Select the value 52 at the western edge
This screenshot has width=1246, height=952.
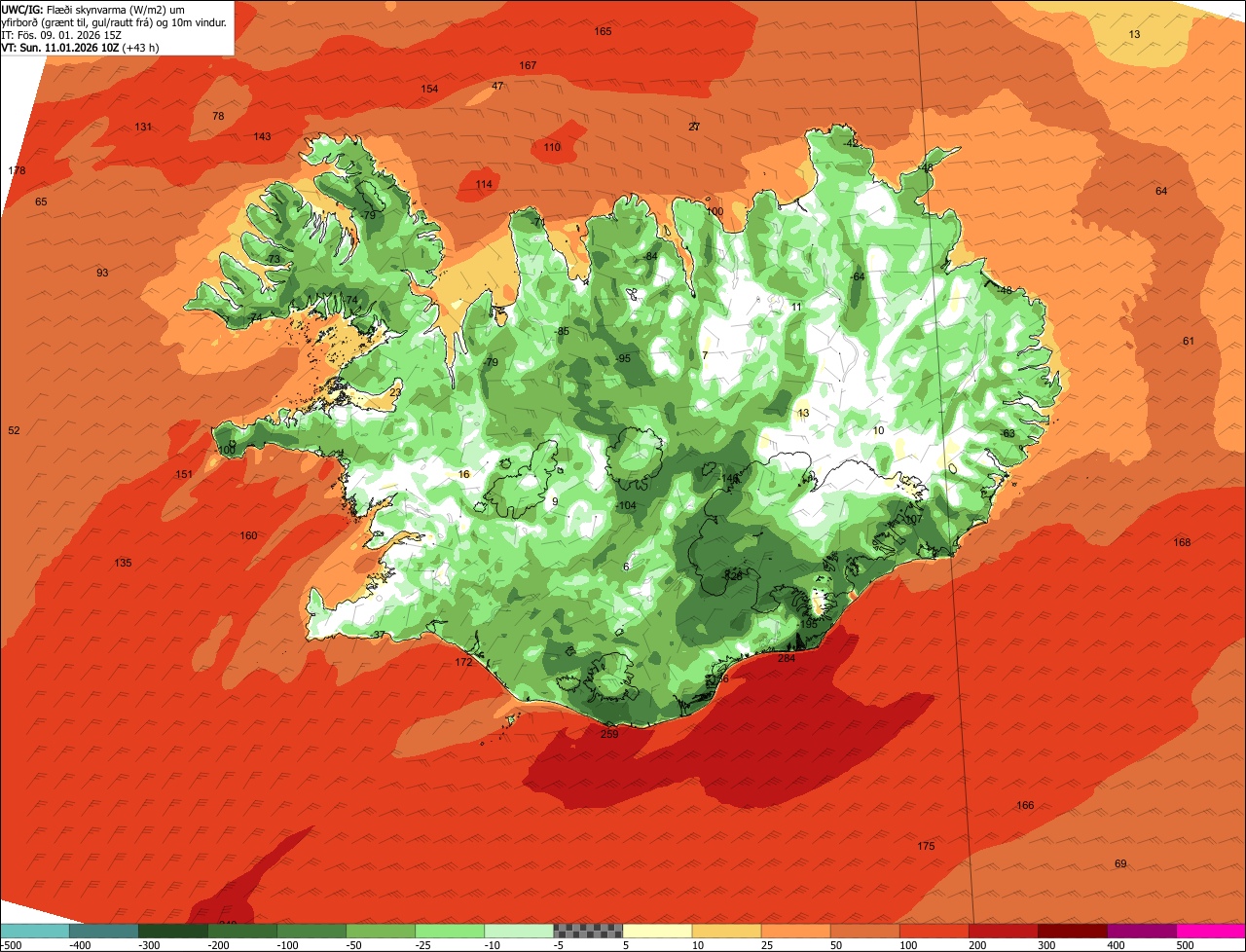[x=14, y=430]
